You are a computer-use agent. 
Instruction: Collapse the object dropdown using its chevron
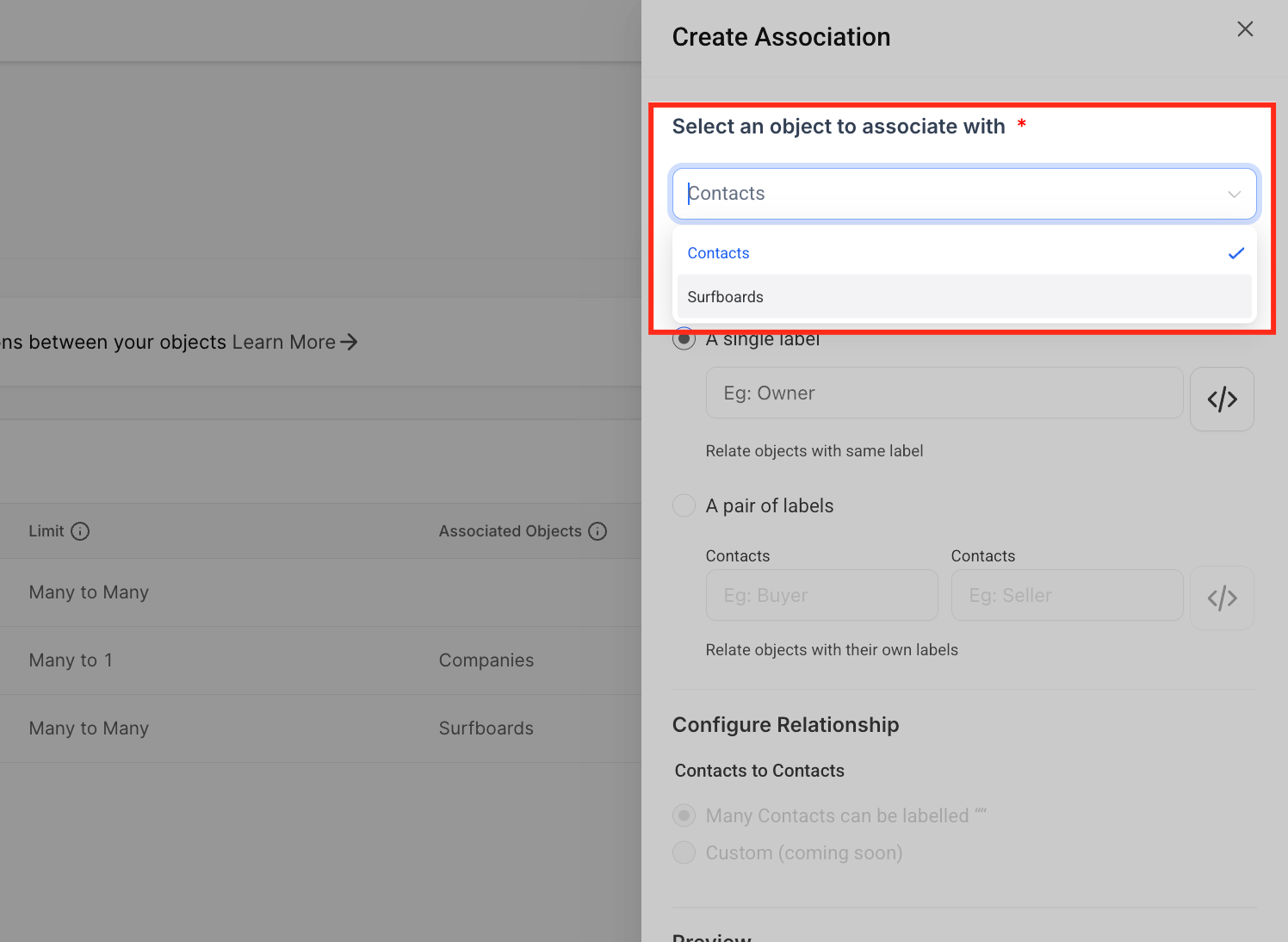1235,194
